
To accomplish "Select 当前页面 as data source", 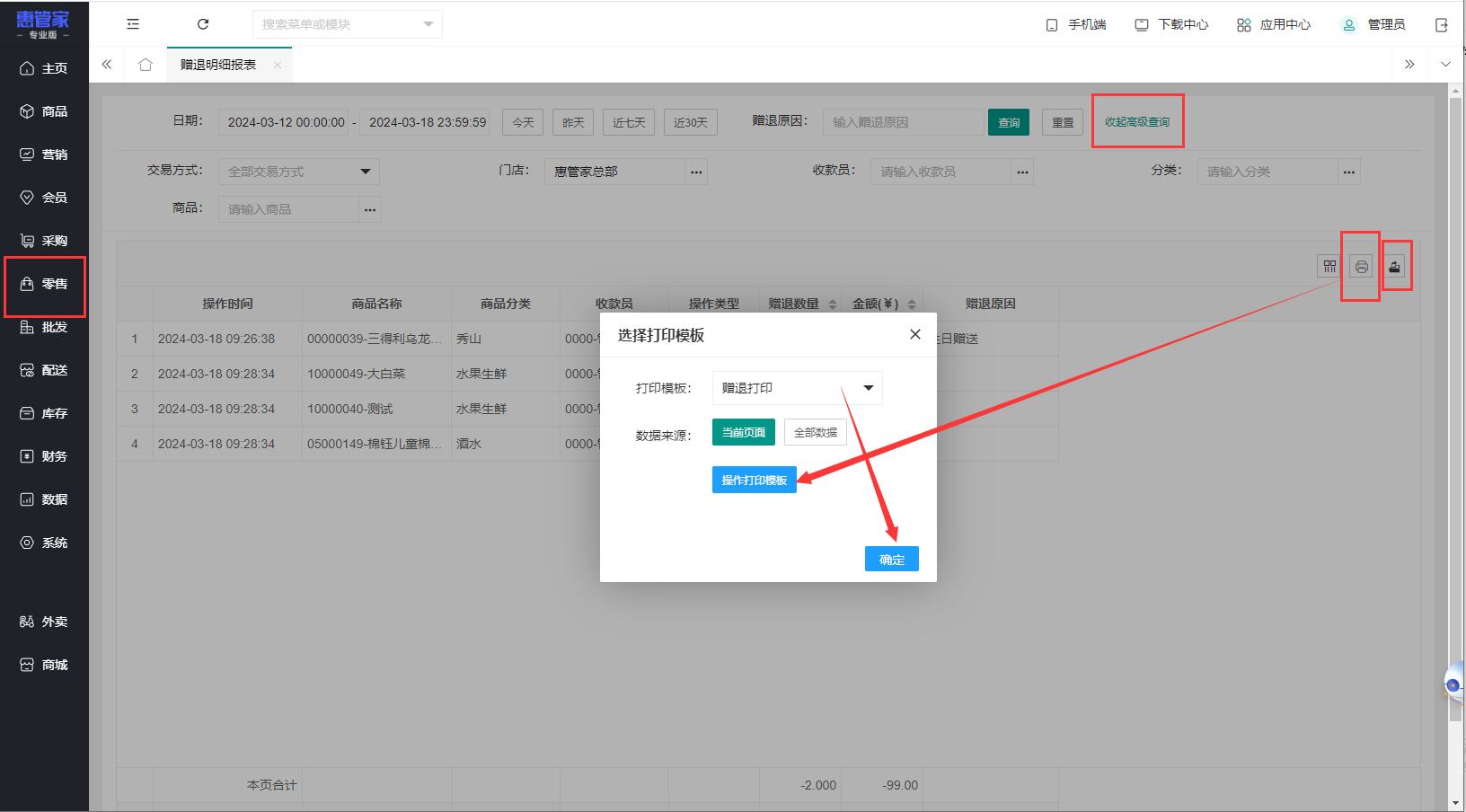I will click(744, 432).
